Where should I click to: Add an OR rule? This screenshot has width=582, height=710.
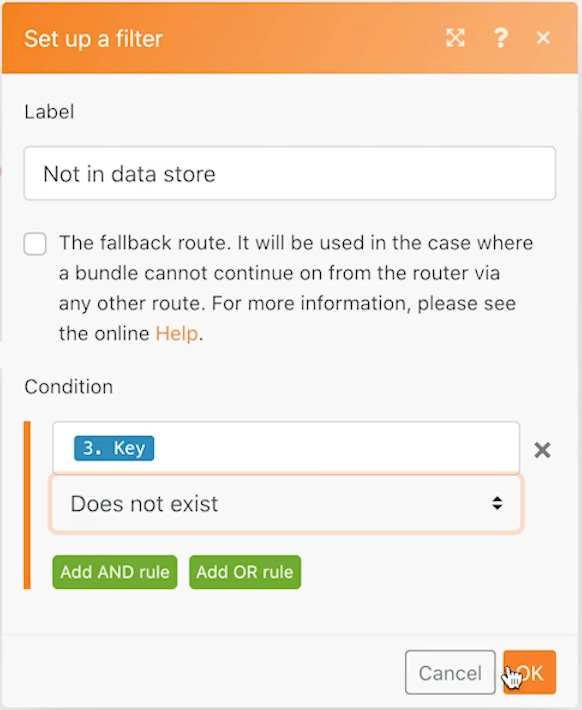[x=245, y=572]
